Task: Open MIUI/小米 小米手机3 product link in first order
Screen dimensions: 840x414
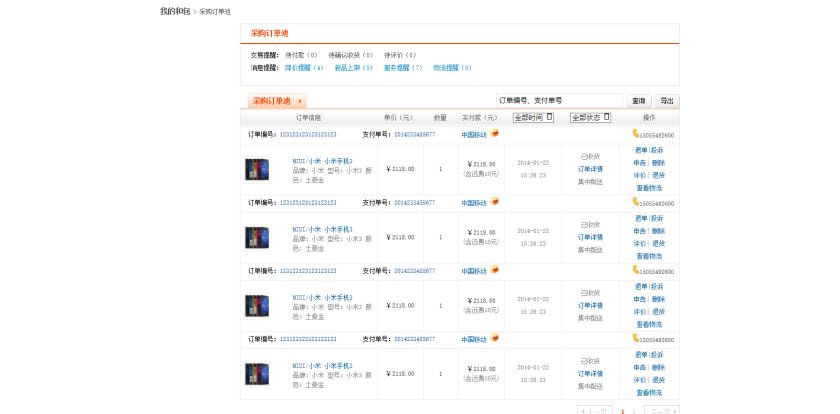Action: click(322, 161)
